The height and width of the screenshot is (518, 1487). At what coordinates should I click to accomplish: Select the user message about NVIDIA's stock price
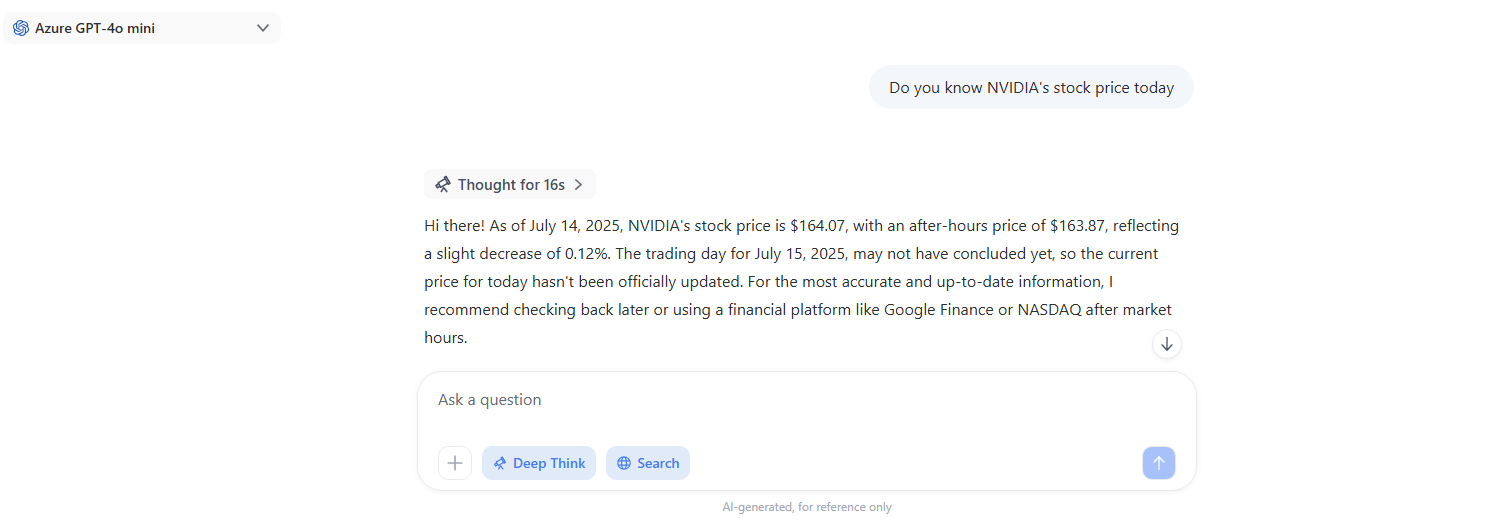pos(1031,87)
